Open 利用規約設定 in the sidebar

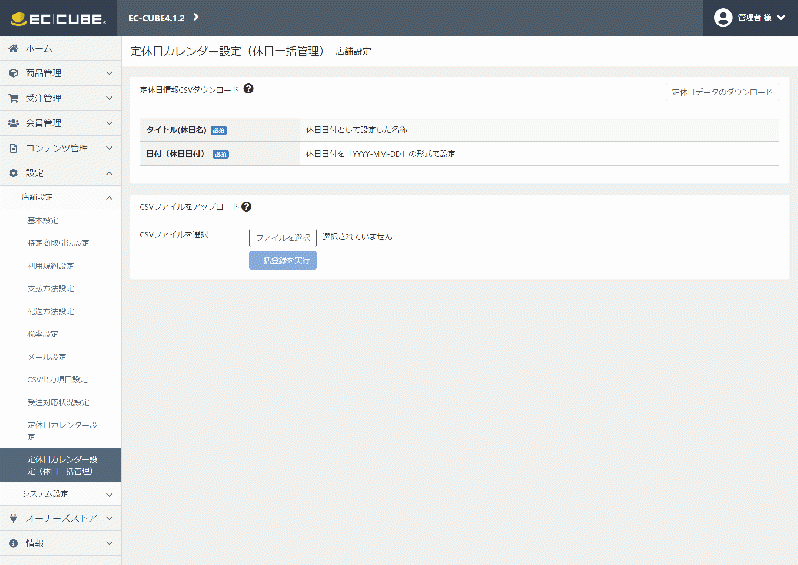(50, 266)
